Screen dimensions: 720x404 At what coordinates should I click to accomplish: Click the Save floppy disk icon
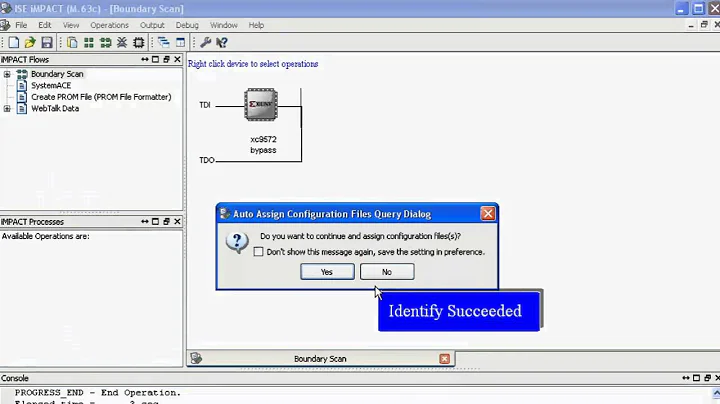click(46, 43)
